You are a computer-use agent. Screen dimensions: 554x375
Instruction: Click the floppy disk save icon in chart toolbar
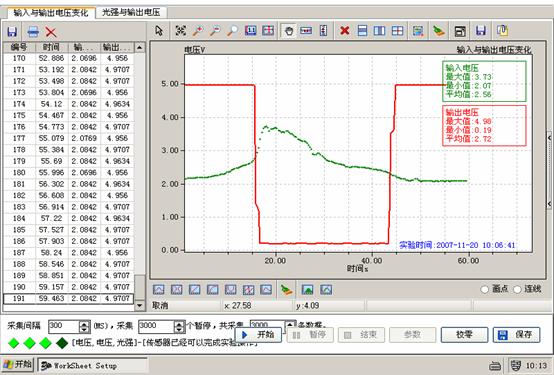481,31
